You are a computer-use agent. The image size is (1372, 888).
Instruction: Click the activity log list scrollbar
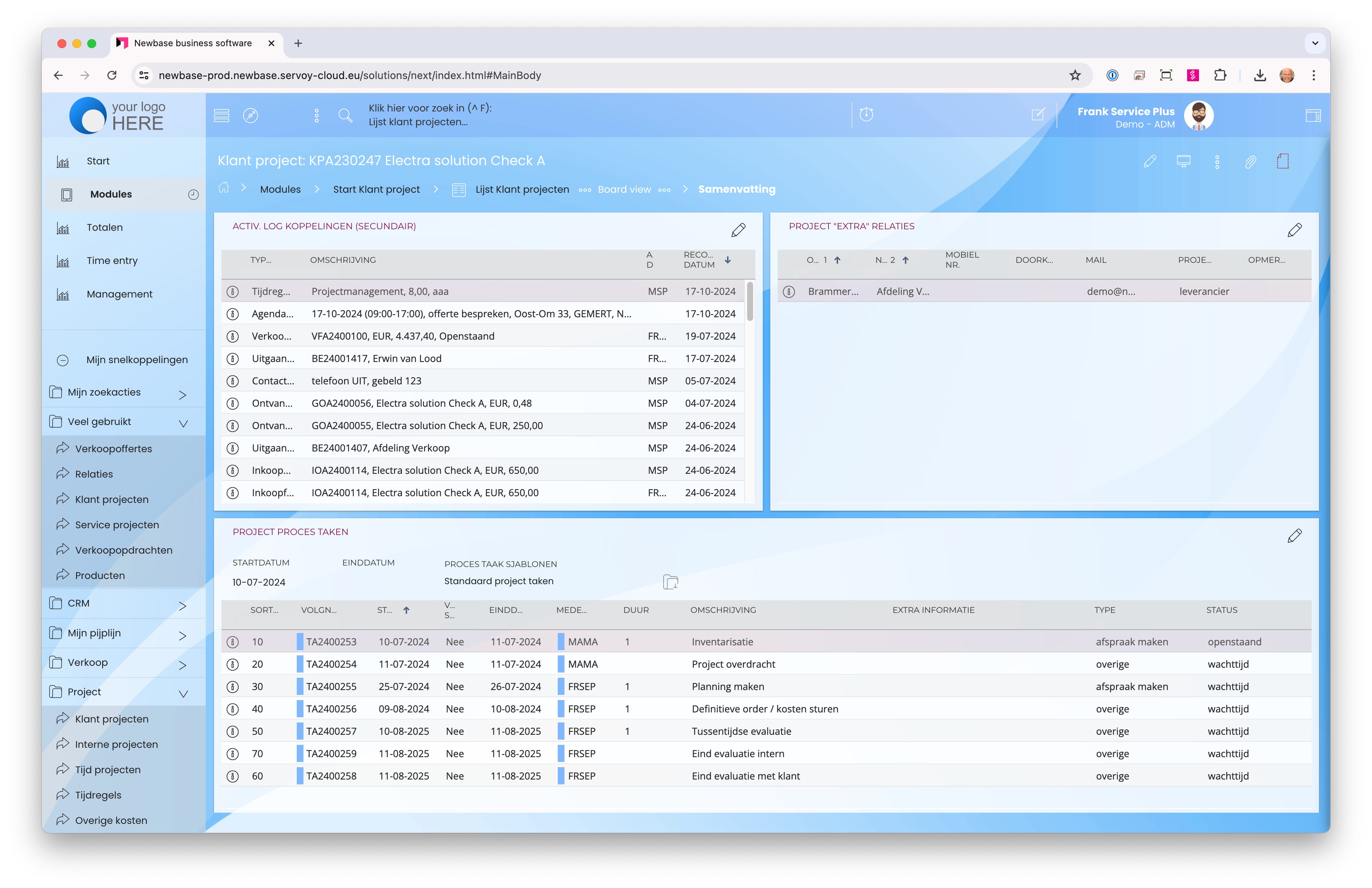pos(749,301)
